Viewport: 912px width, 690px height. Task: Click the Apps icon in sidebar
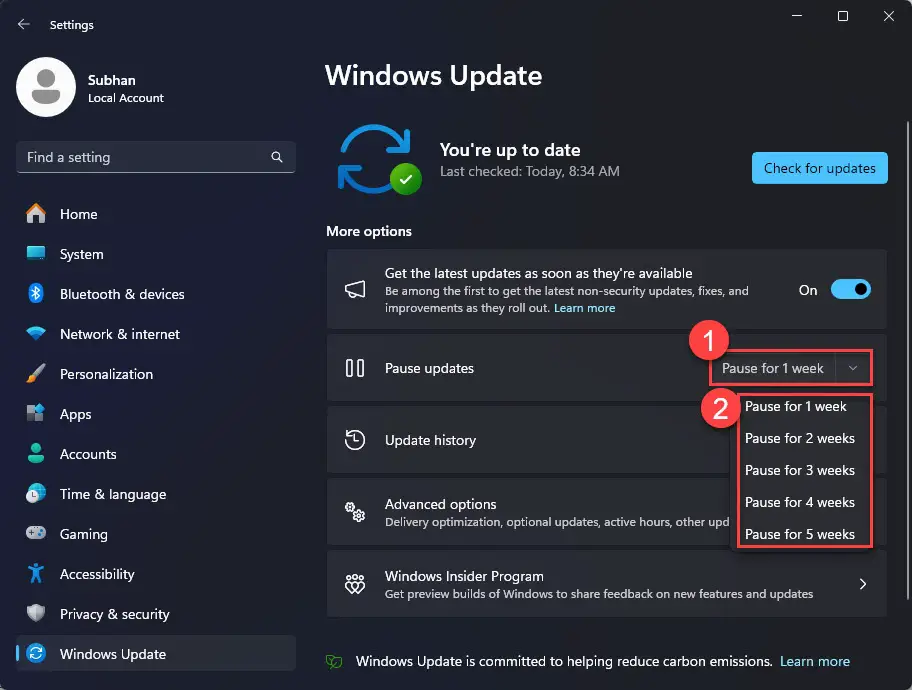[35, 413]
